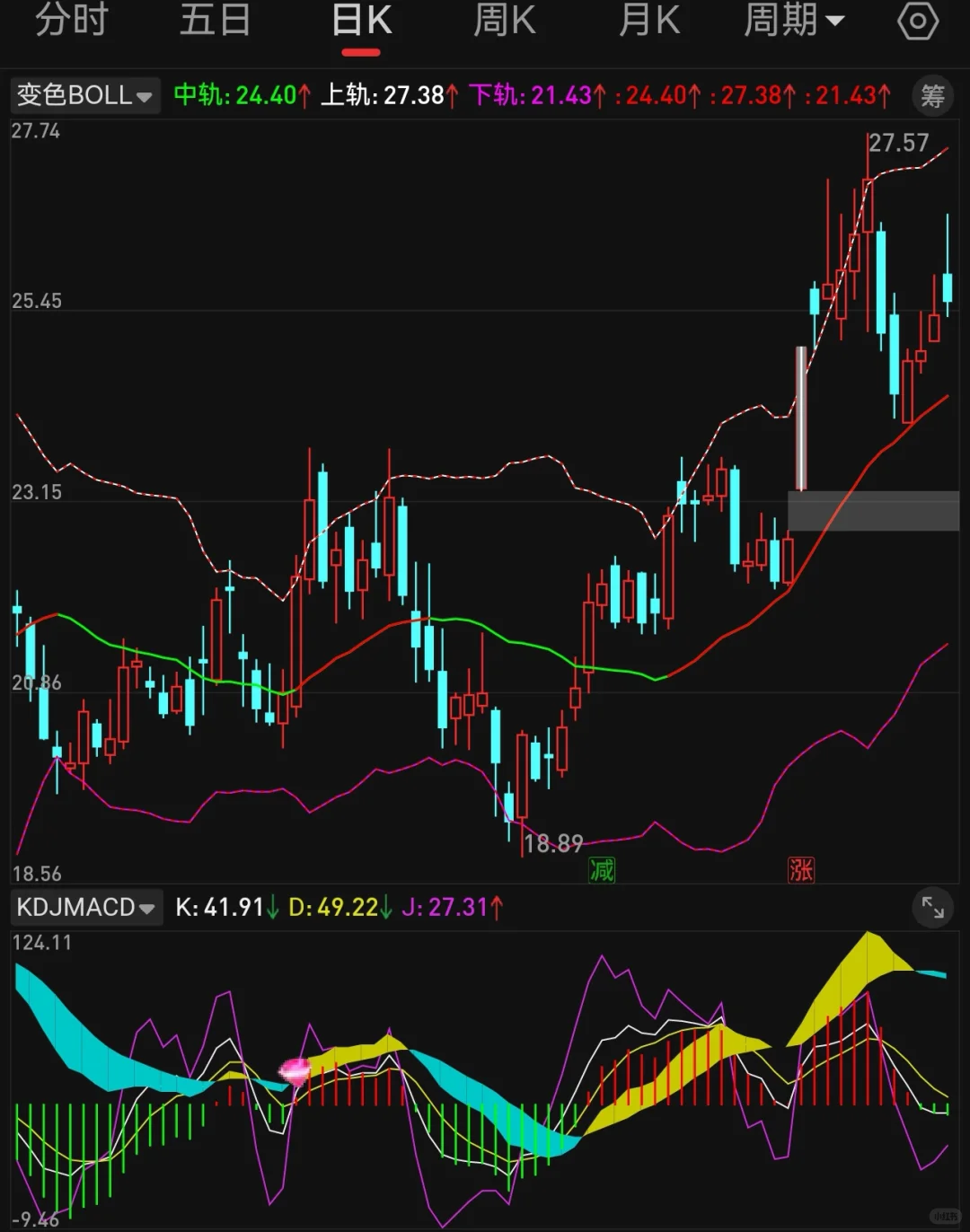The width and height of the screenshot is (970, 1232).
Task: Tap the 筹 chip distribution button
Action: click(932, 95)
